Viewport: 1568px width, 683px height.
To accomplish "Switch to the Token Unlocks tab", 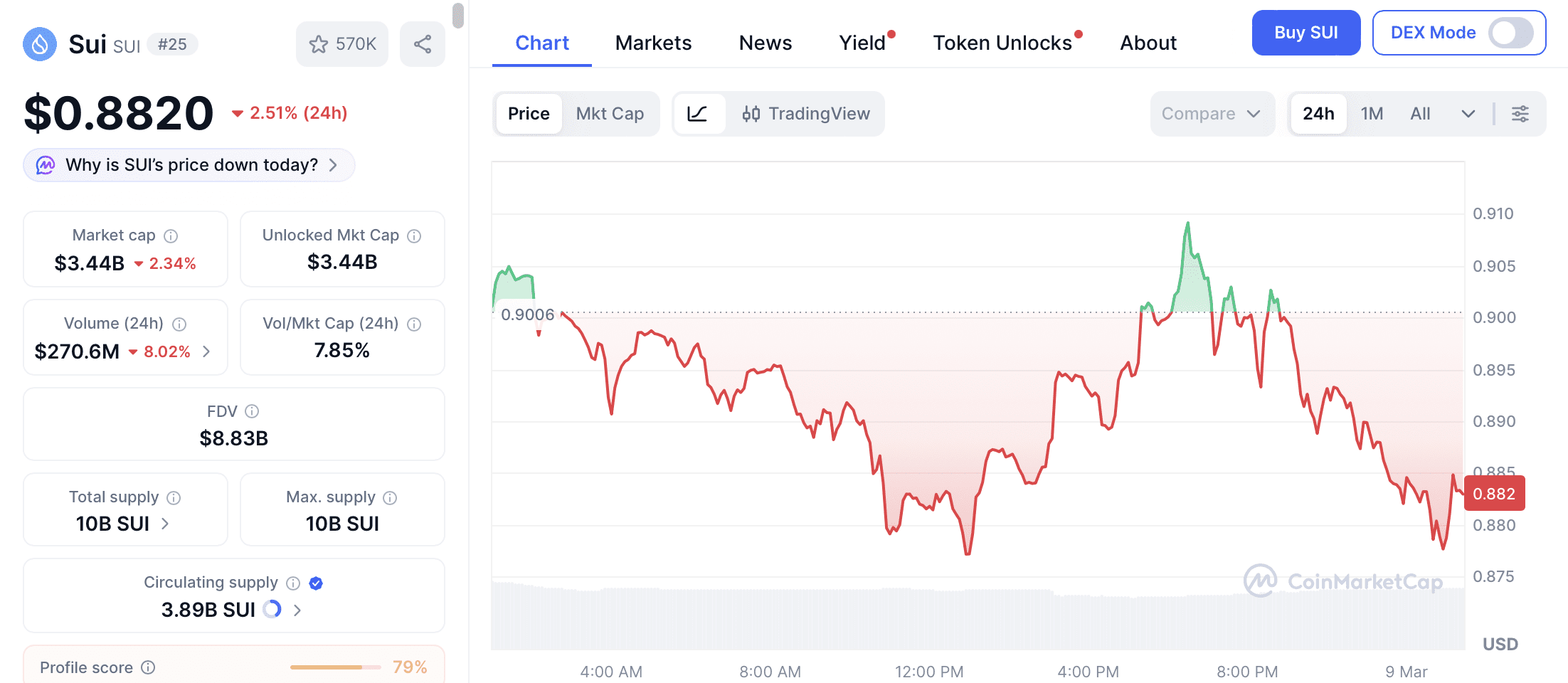I will [x=1002, y=43].
